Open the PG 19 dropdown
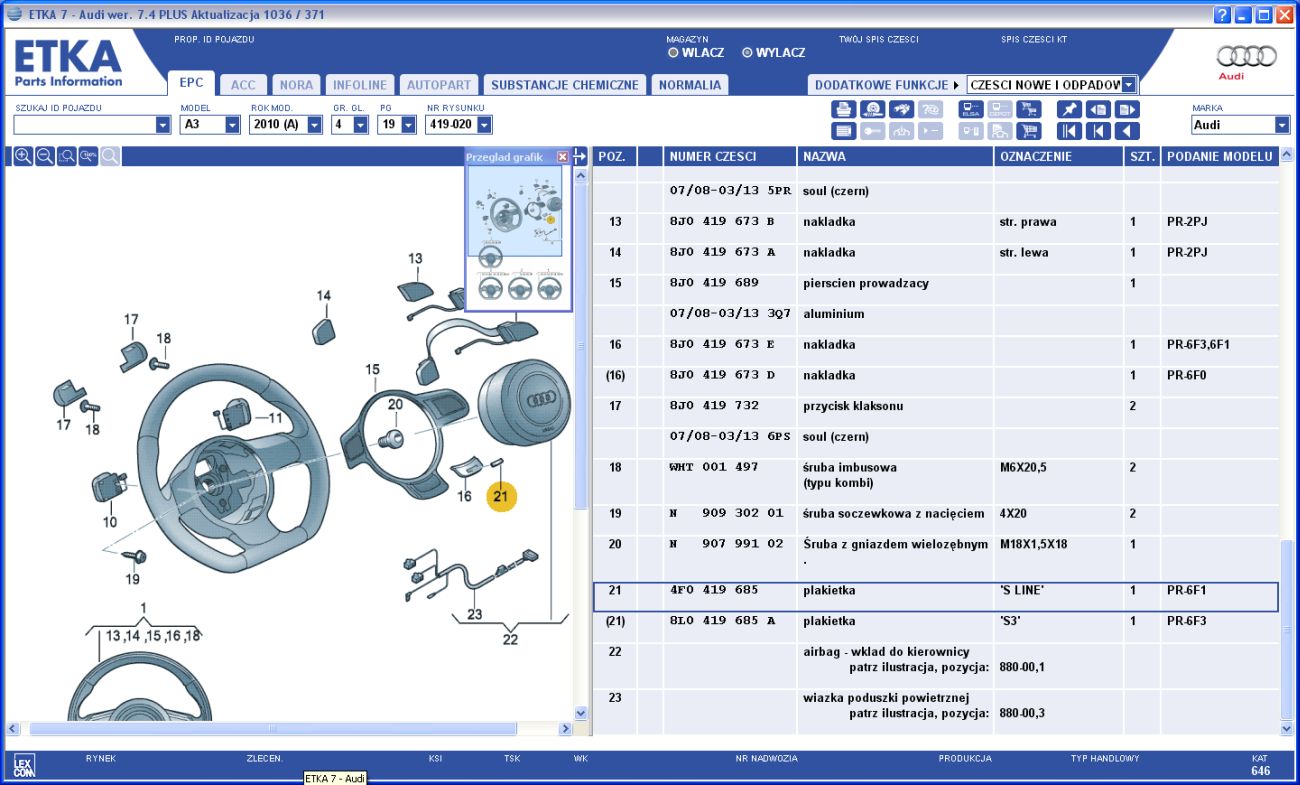 coord(408,125)
